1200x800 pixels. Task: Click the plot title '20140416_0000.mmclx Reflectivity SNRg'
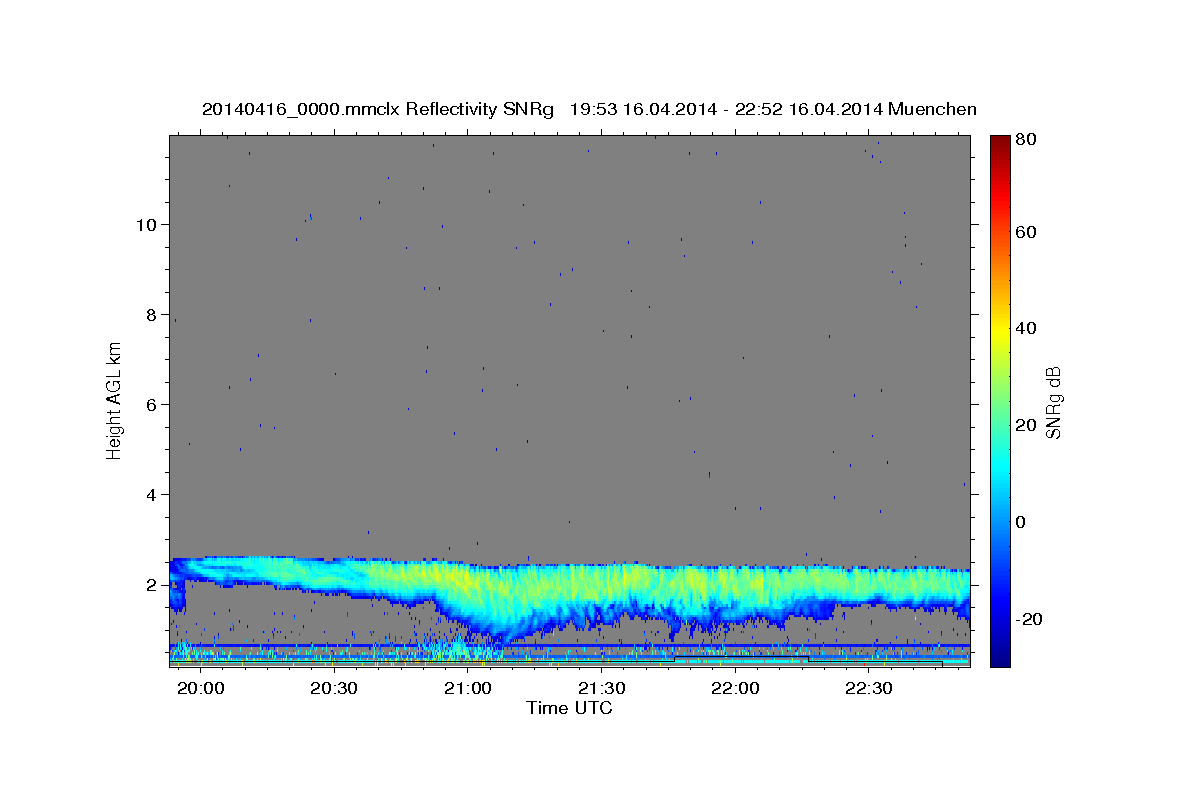378,109
